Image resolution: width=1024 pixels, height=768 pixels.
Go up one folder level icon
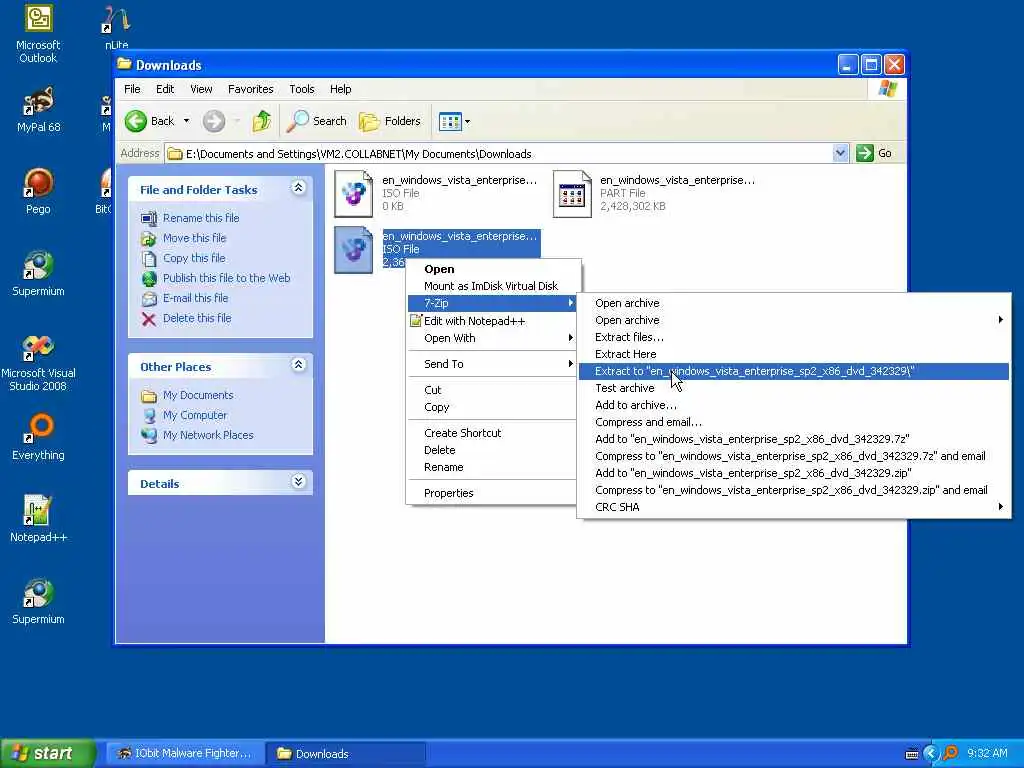click(x=262, y=121)
